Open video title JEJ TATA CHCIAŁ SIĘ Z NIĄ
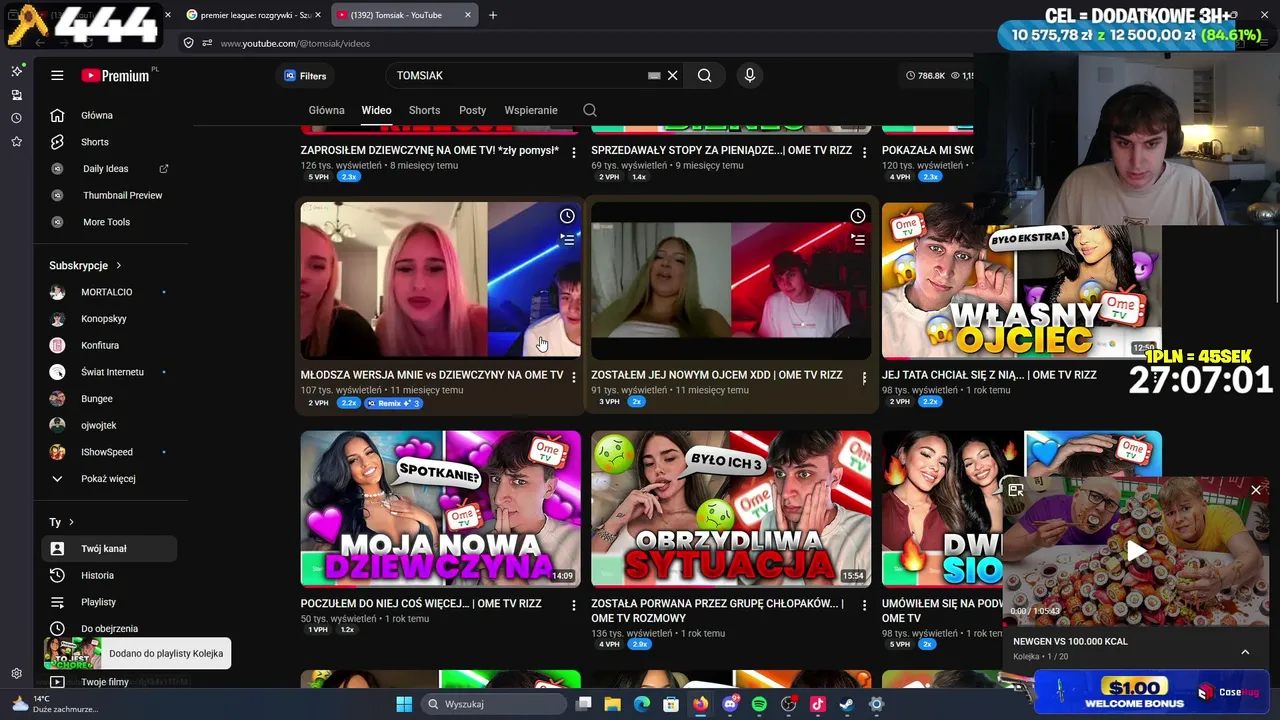This screenshot has height=720, width=1280. point(989,375)
